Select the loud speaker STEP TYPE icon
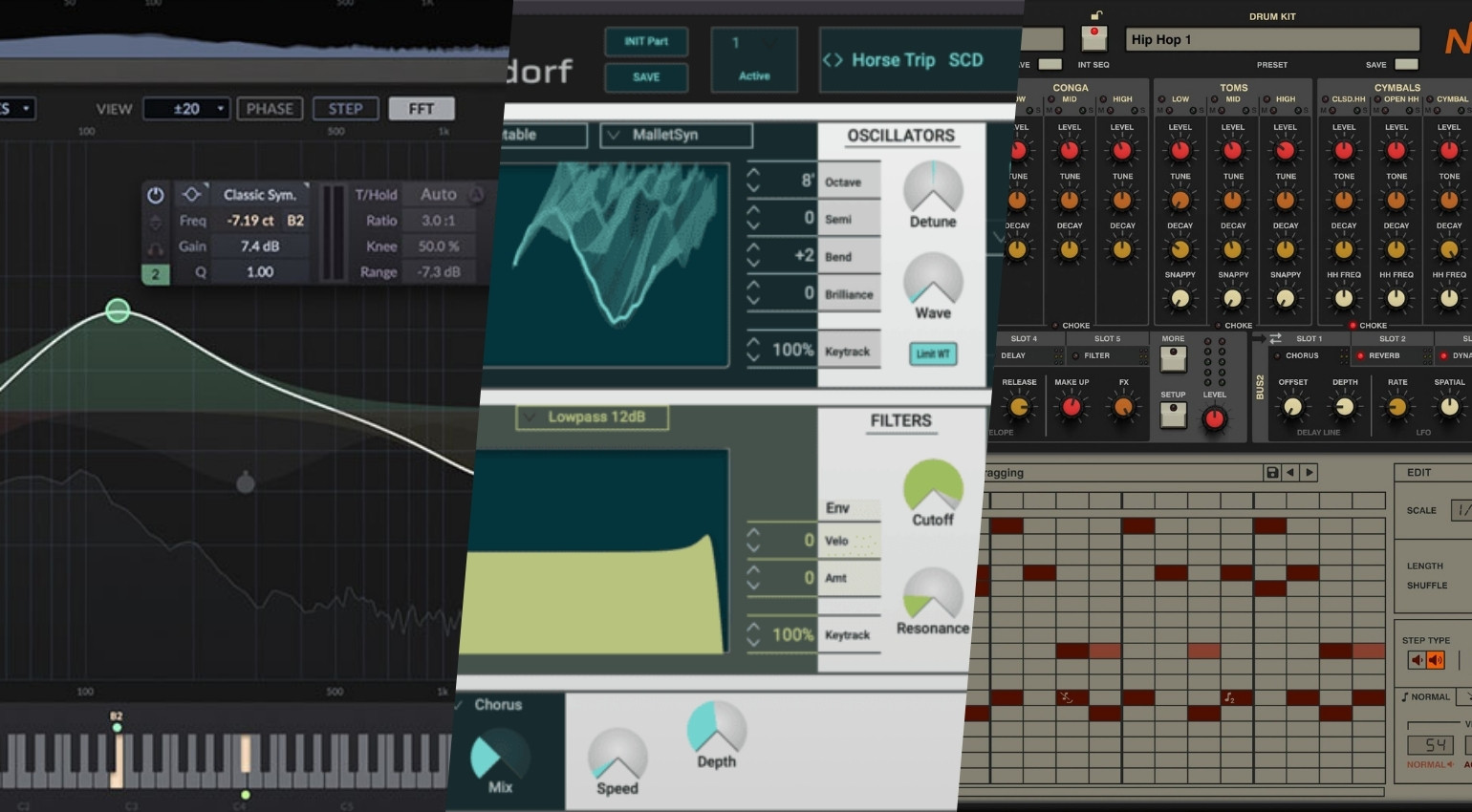Screen dimensions: 1472x812 (1435, 660)
